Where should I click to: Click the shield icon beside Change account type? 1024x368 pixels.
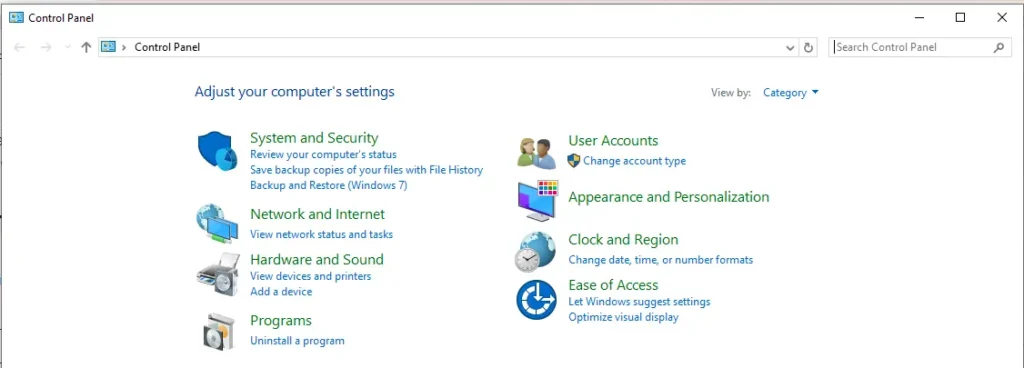(573, 161)
